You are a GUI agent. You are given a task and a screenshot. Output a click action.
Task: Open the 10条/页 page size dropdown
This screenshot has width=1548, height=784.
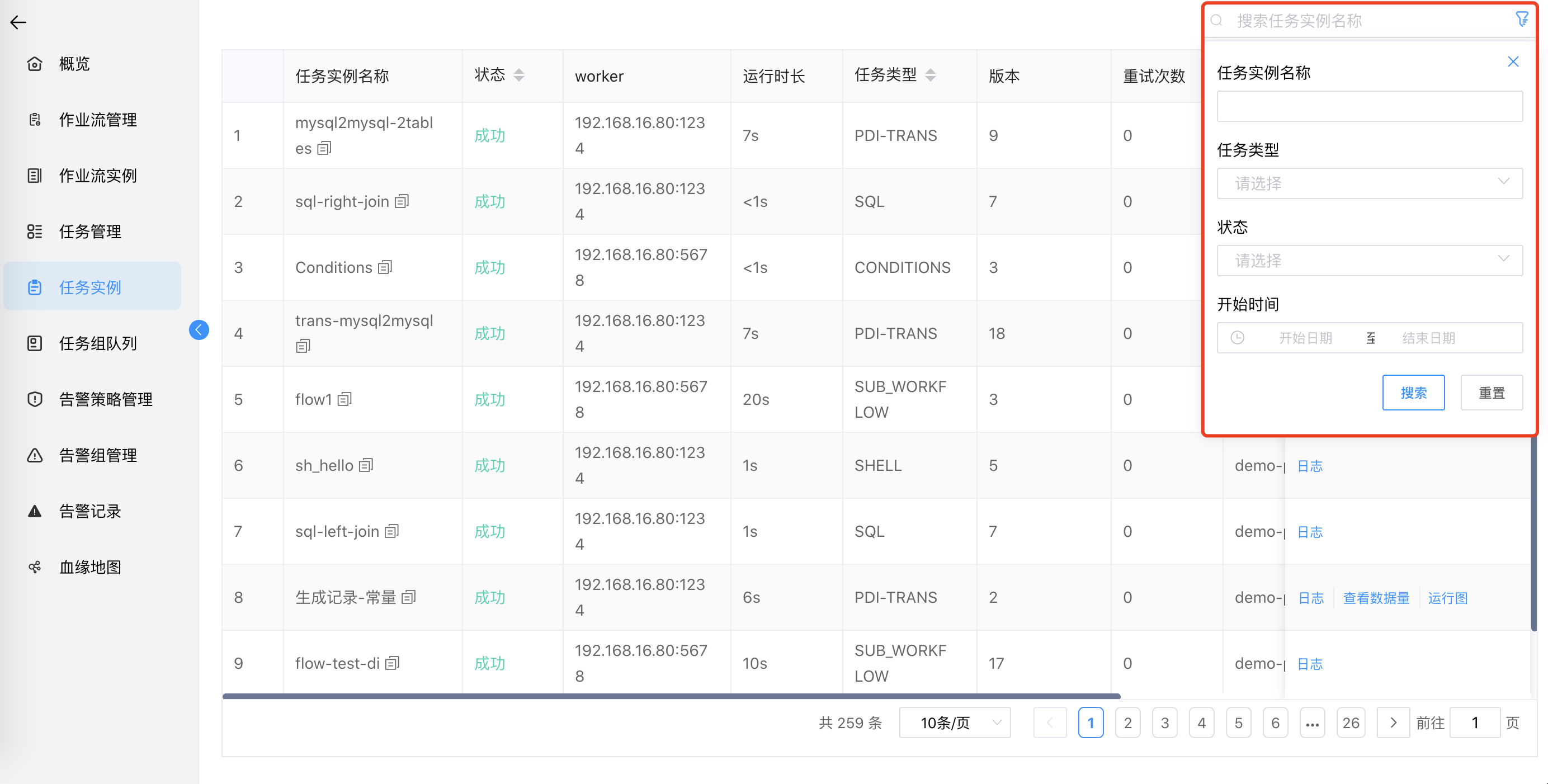point(954,722)
